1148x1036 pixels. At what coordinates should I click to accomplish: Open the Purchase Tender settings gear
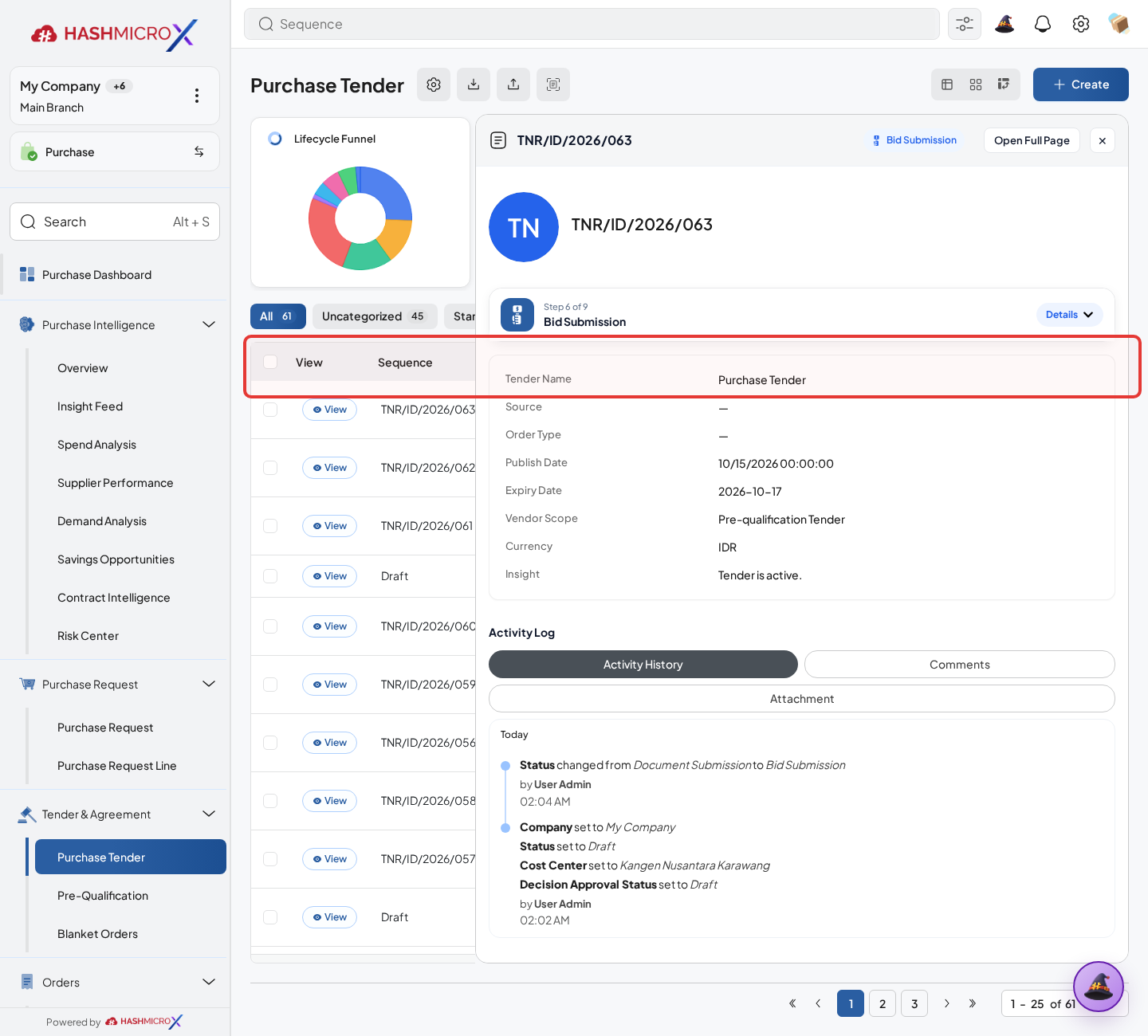pyautogui.click(x=434, y=84)
